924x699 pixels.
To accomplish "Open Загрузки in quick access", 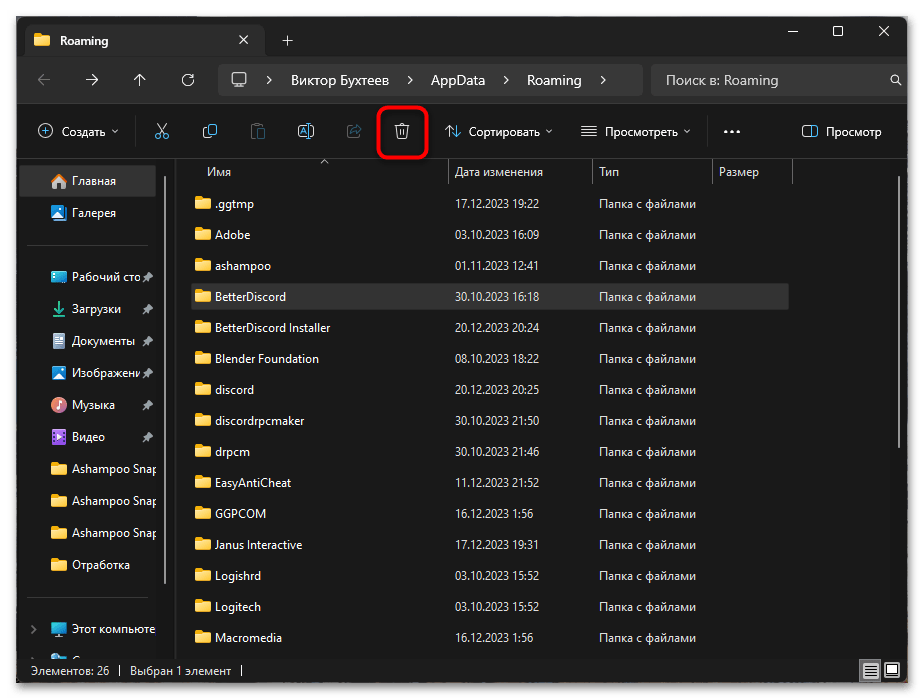I will coord(86,309).
